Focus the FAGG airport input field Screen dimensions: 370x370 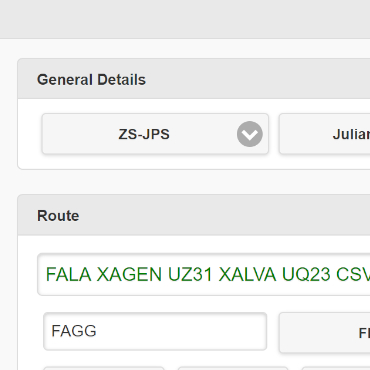click(155, 331)
